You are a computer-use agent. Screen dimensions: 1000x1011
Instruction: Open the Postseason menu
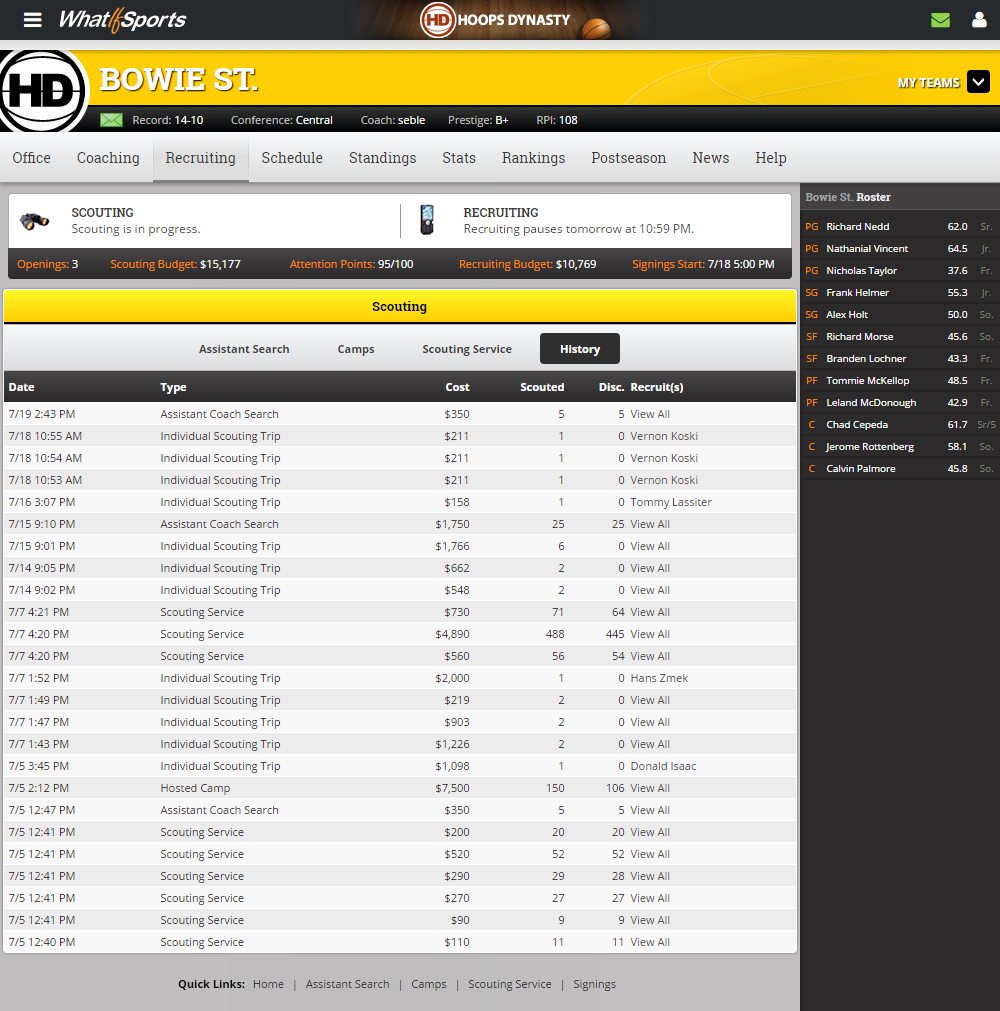tap(628, 158)
